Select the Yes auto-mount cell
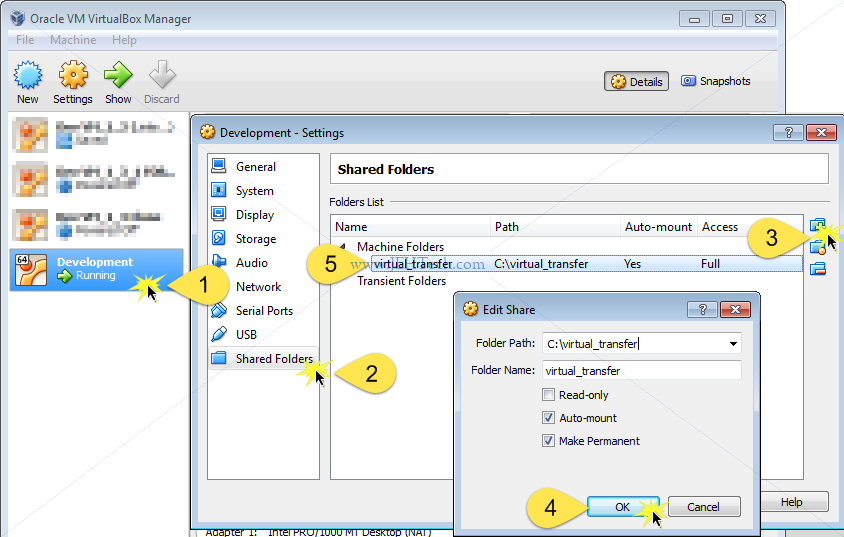Image resolution: width=844 pixels, height=537 pixels. [632, 264]
